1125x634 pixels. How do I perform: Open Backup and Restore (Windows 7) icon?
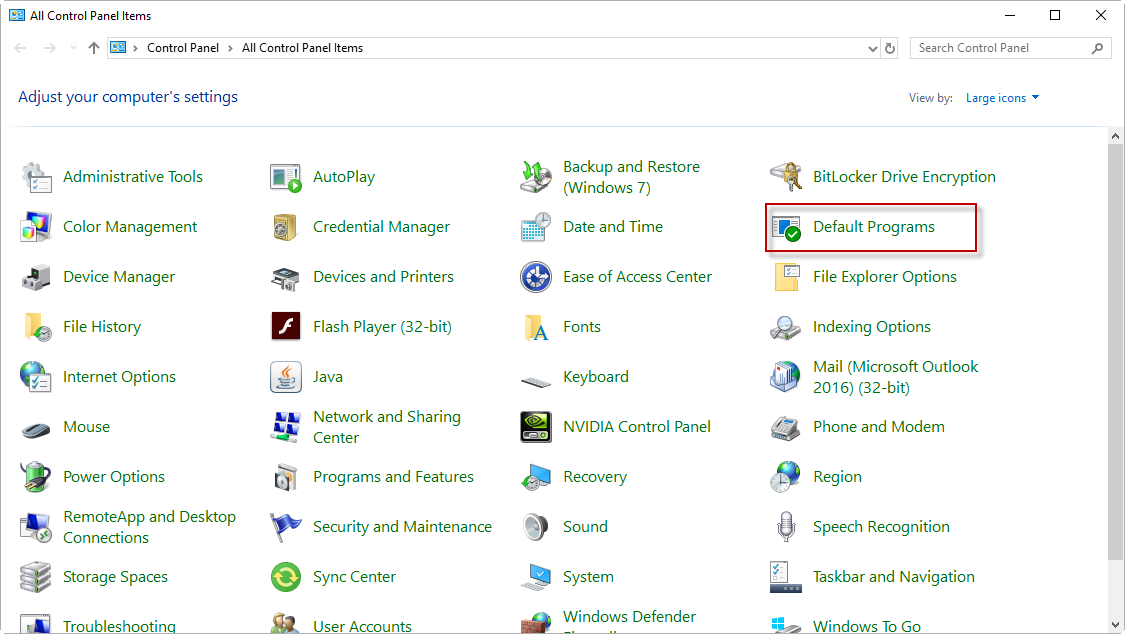click(536, 177)
